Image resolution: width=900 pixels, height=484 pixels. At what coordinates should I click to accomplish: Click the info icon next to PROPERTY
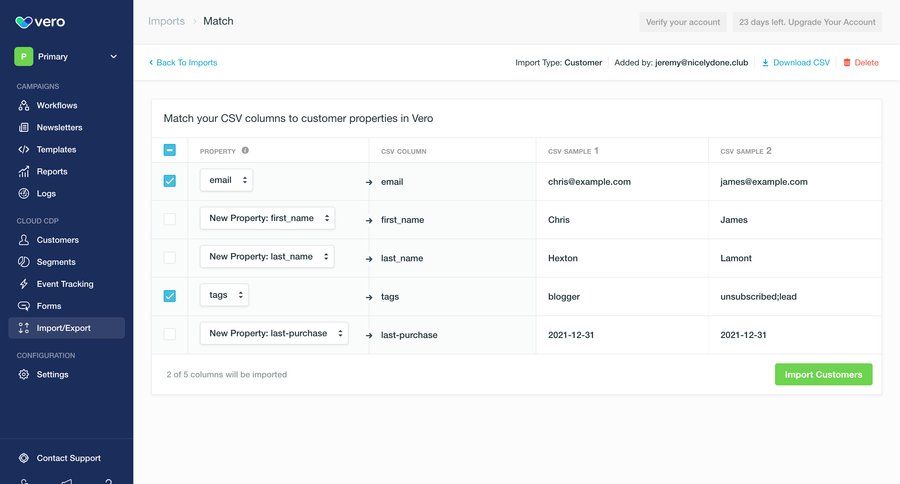(245, 150)
